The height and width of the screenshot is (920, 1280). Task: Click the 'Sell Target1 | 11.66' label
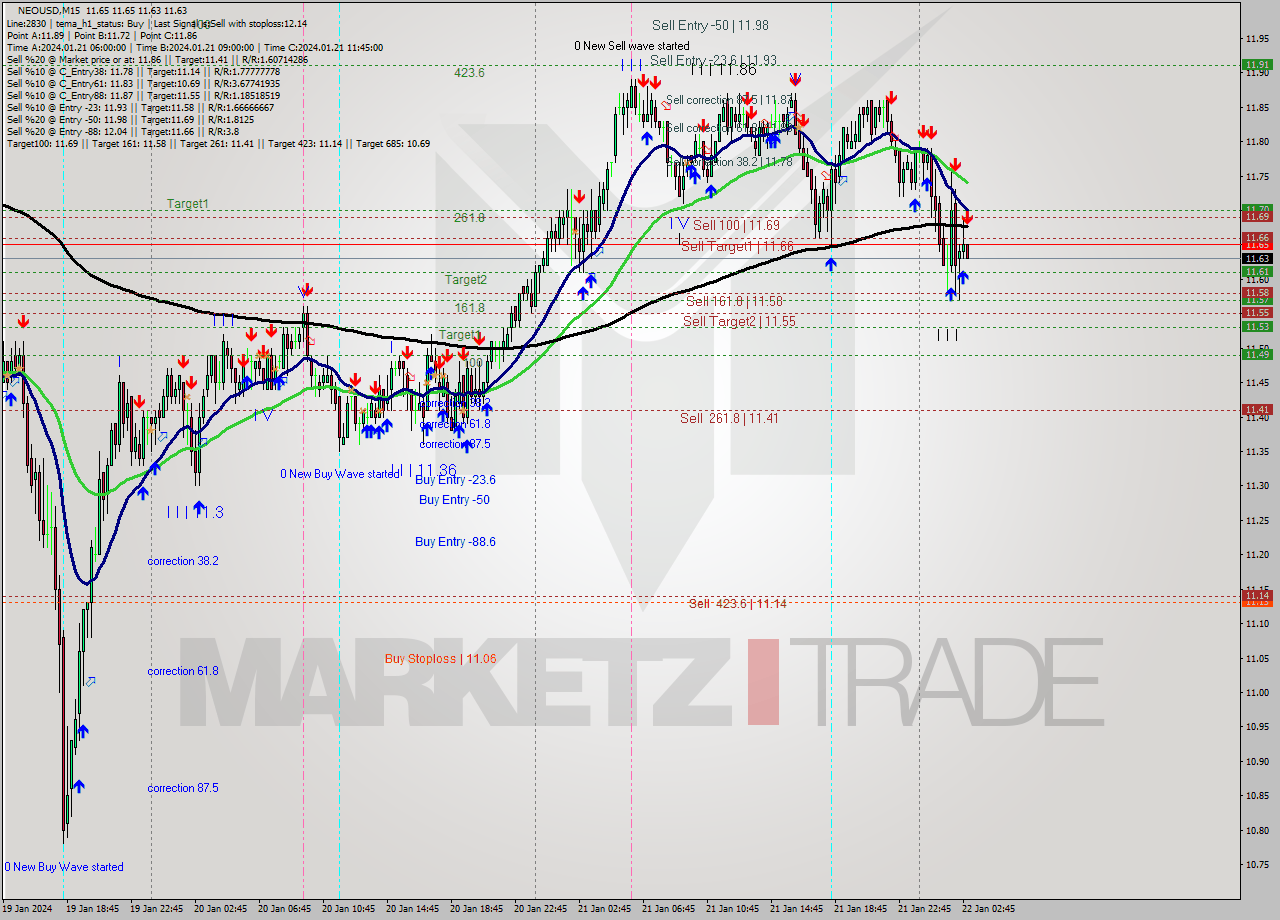(x=738, y=246)
